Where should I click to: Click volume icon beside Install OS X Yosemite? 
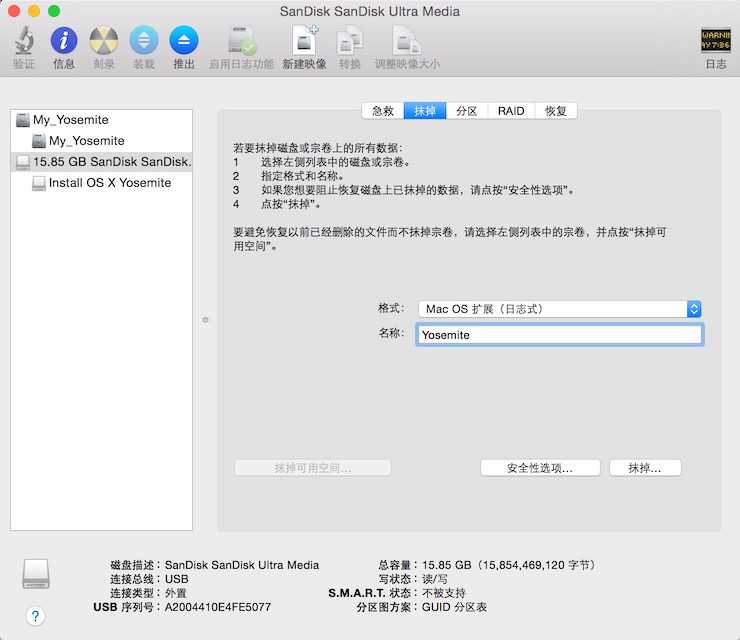pos(39,183)
